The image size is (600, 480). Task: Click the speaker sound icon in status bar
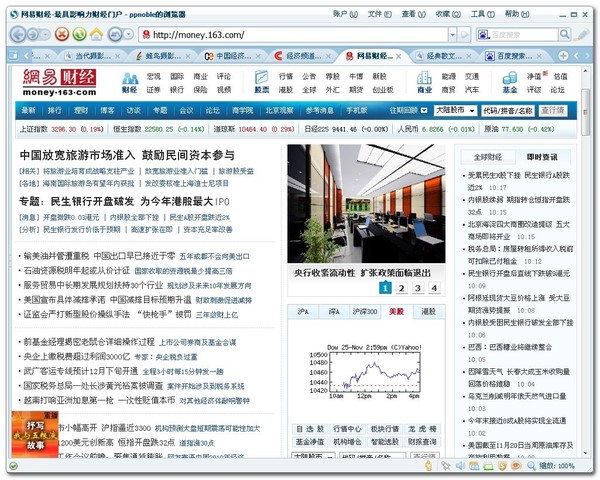(x=460, y=466)
